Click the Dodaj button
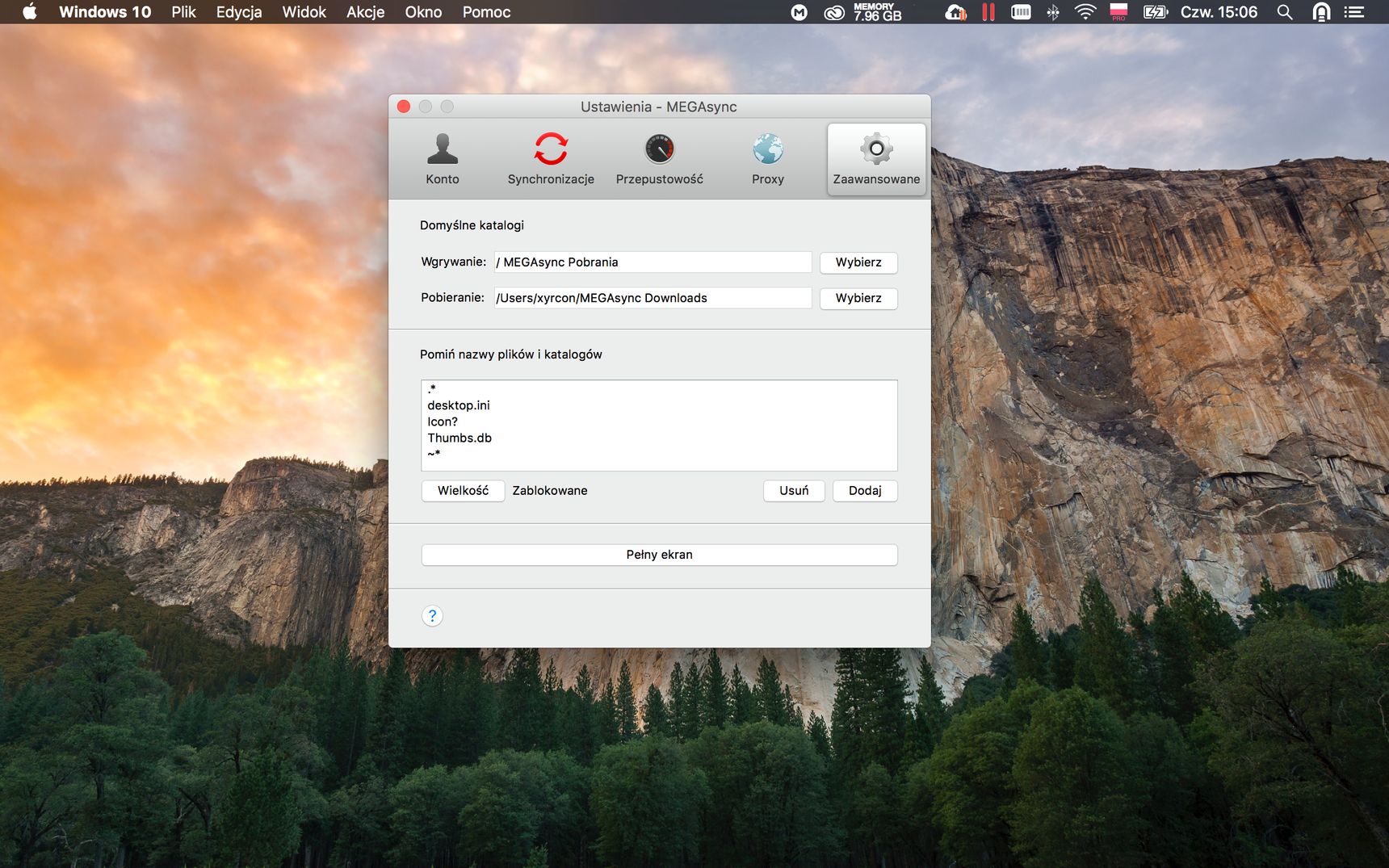The width and height of the screenshot is (1389, 868). (865, 491)
